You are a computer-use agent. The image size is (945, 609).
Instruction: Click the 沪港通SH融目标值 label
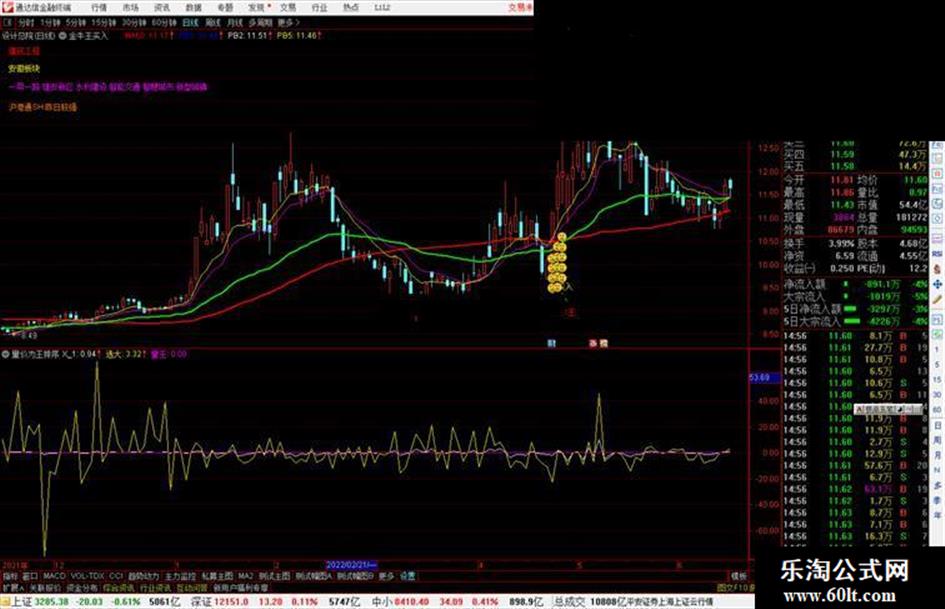[43, 107]
